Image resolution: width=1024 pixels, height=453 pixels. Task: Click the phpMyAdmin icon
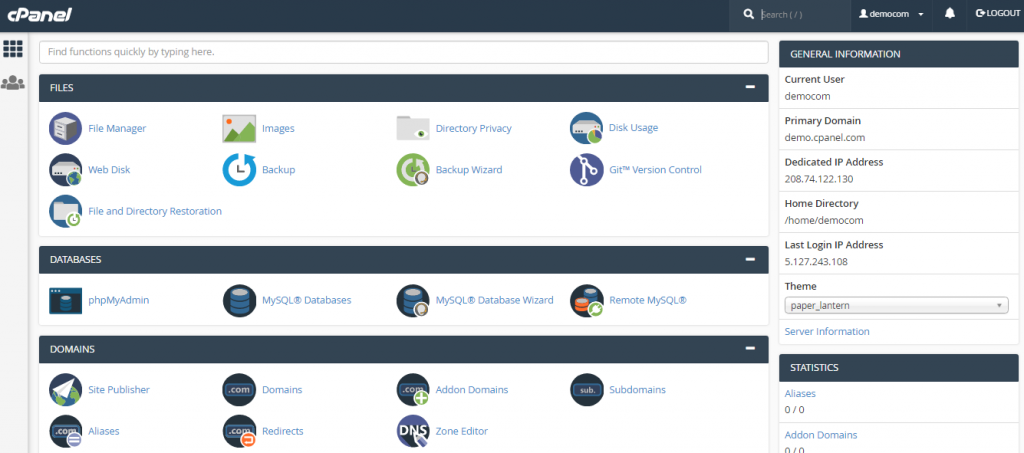(66, 300)
